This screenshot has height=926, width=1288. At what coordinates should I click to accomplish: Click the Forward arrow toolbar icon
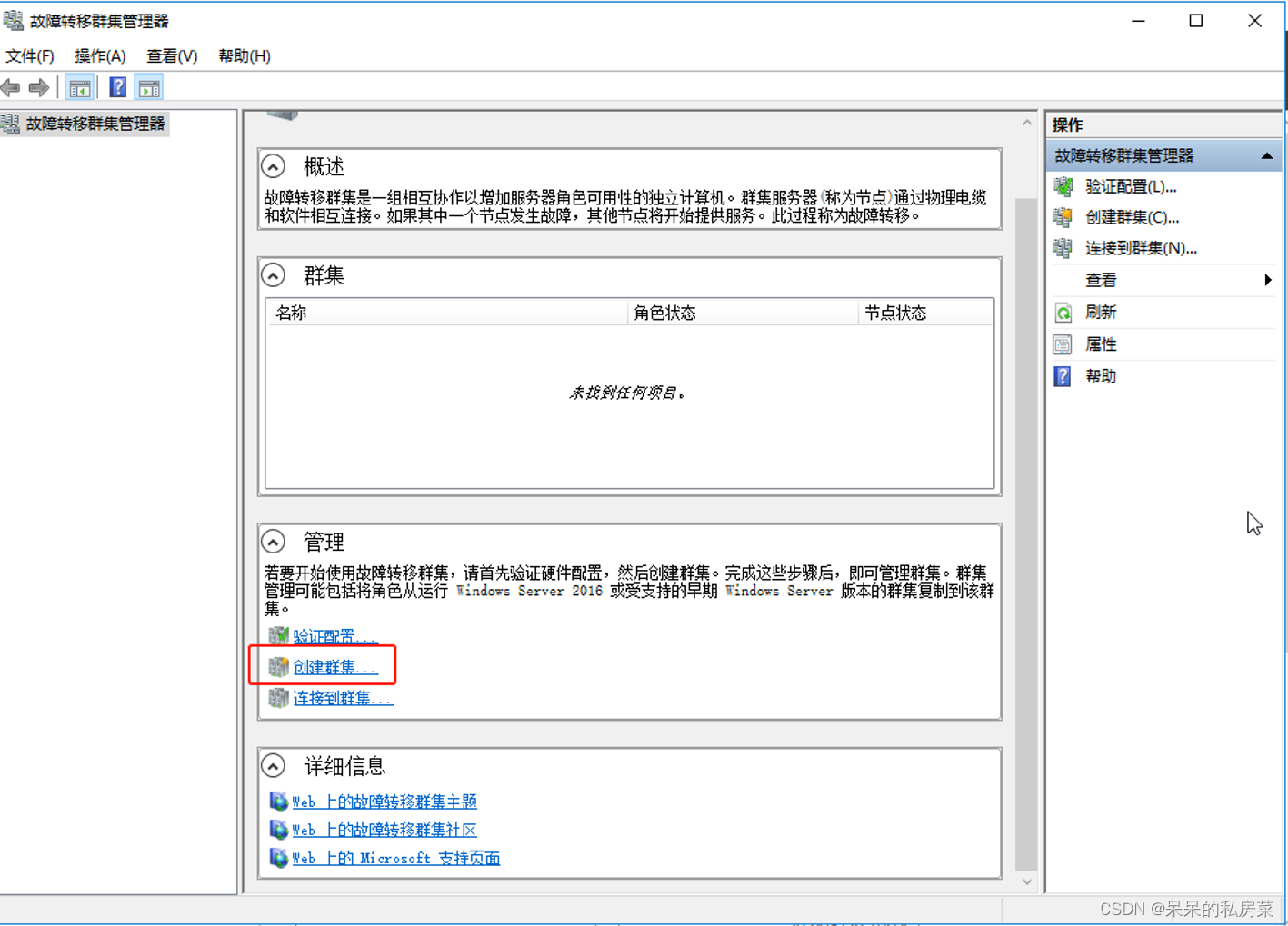coord(39,88)
